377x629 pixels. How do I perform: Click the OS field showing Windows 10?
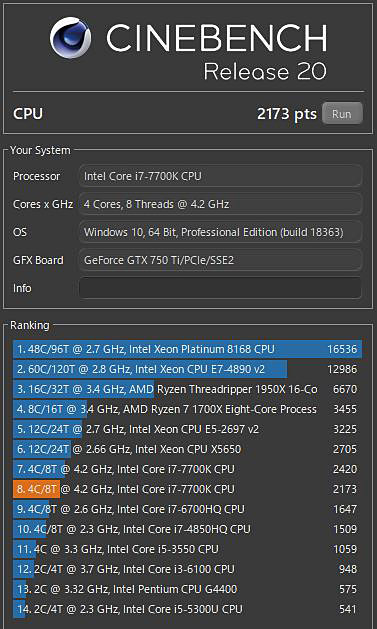tap(220, 232)
